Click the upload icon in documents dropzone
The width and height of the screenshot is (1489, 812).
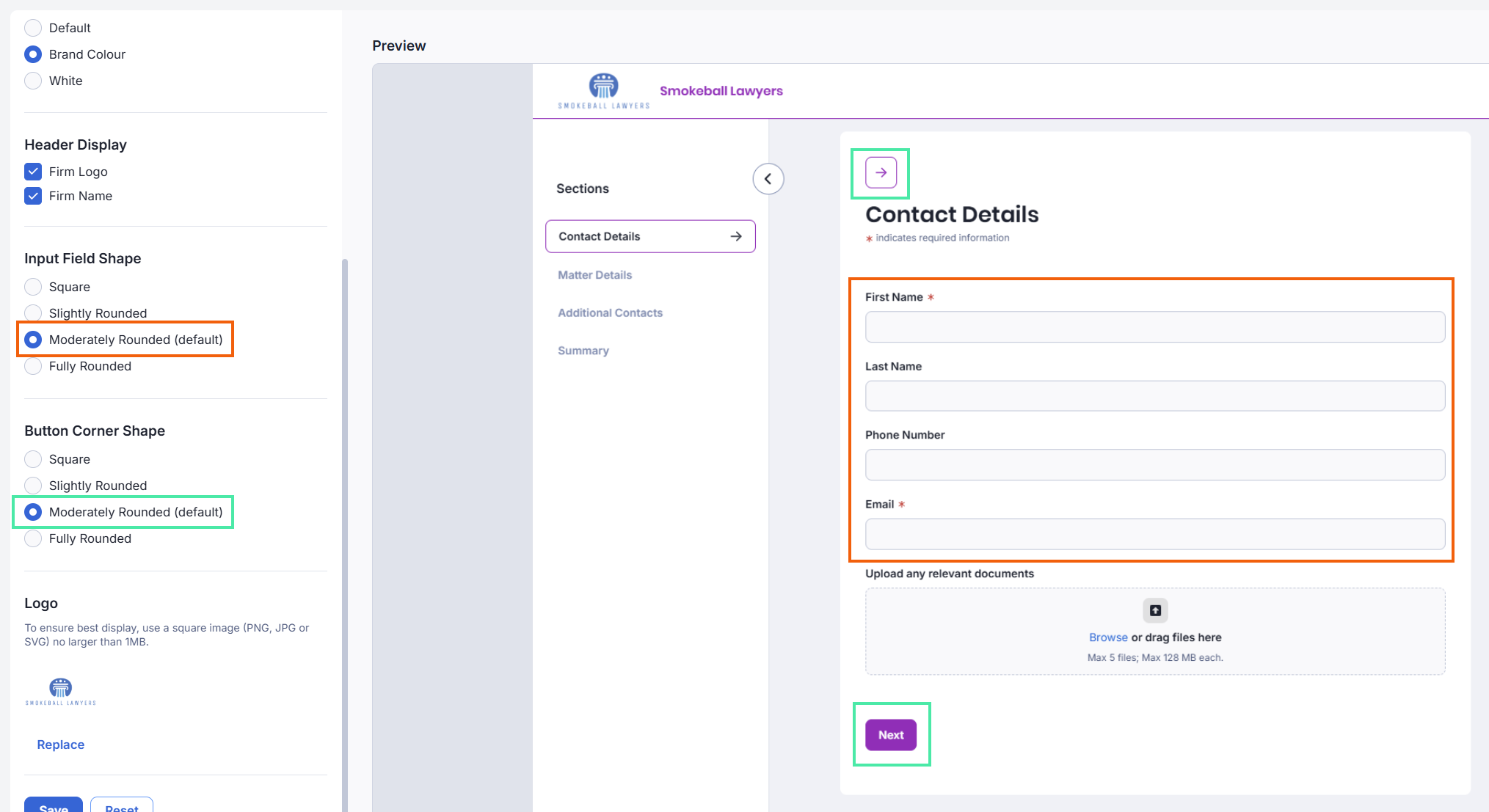pos(1155,610)
